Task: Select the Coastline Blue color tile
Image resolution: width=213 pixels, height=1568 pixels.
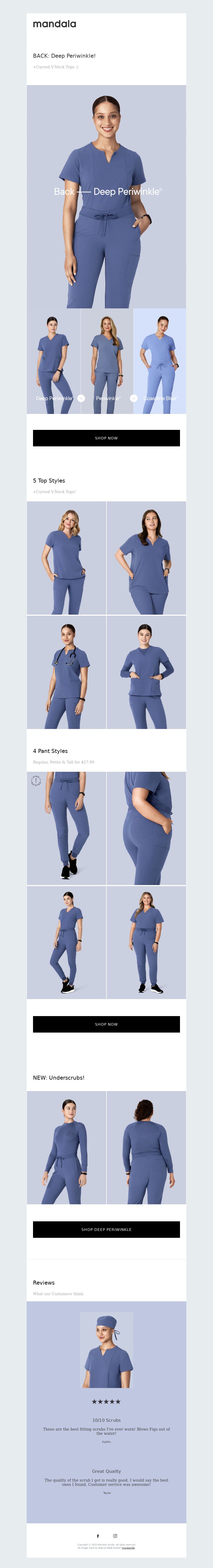Action: (160, 361)
